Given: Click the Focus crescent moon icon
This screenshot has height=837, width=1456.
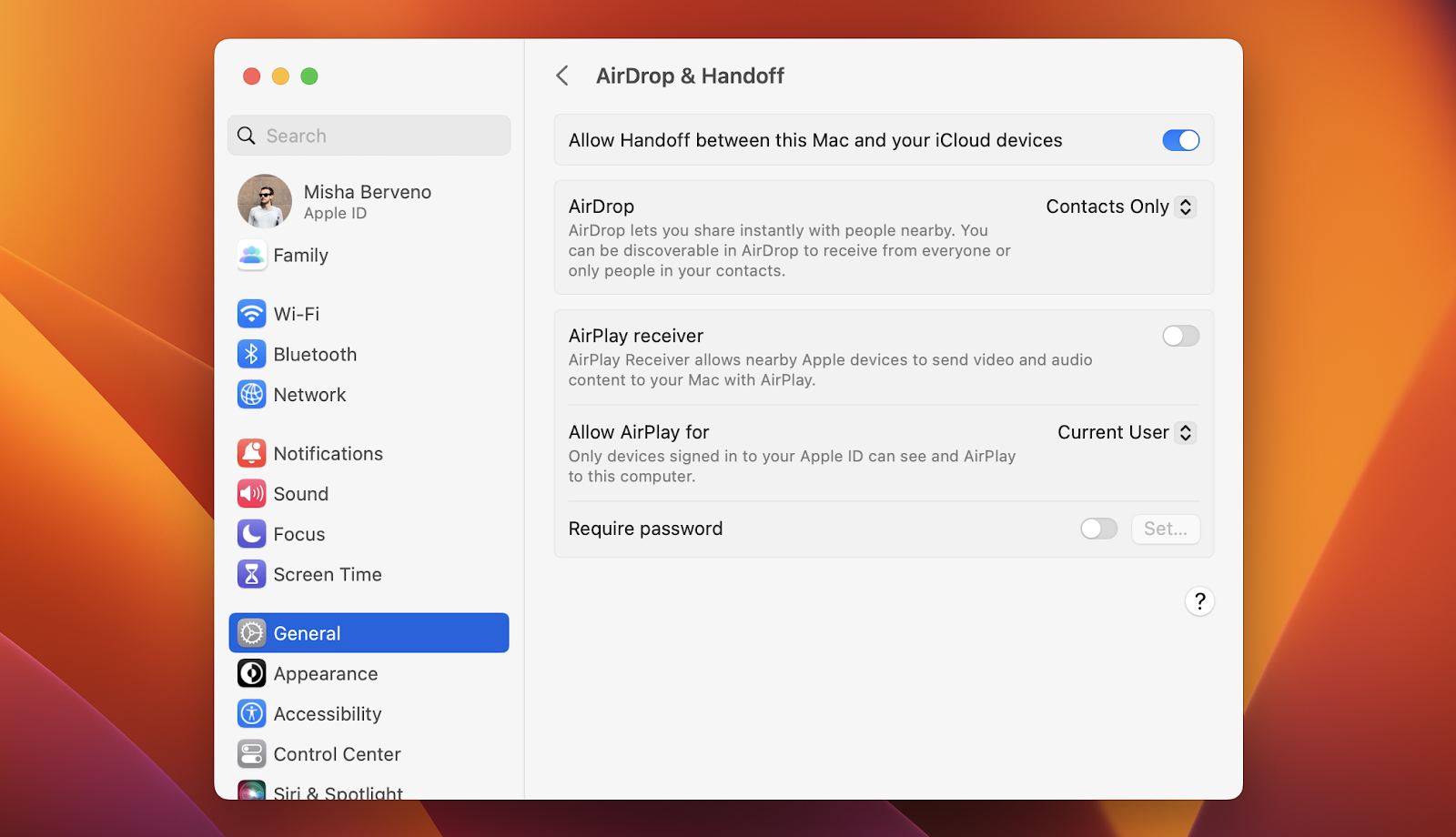Looking at the screenshot, I should pos(251,534).
